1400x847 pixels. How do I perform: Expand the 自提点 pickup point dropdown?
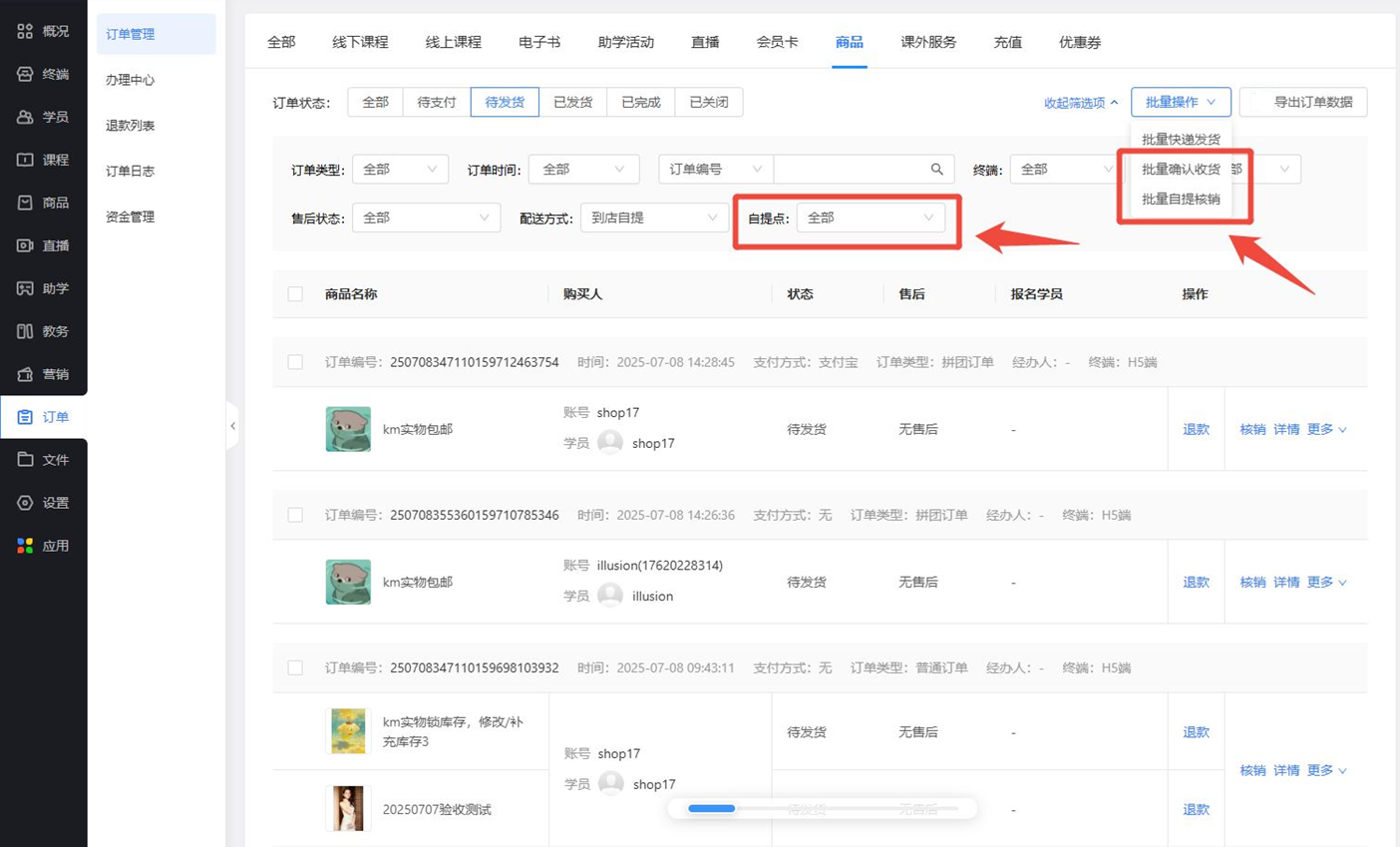[871, 217]
